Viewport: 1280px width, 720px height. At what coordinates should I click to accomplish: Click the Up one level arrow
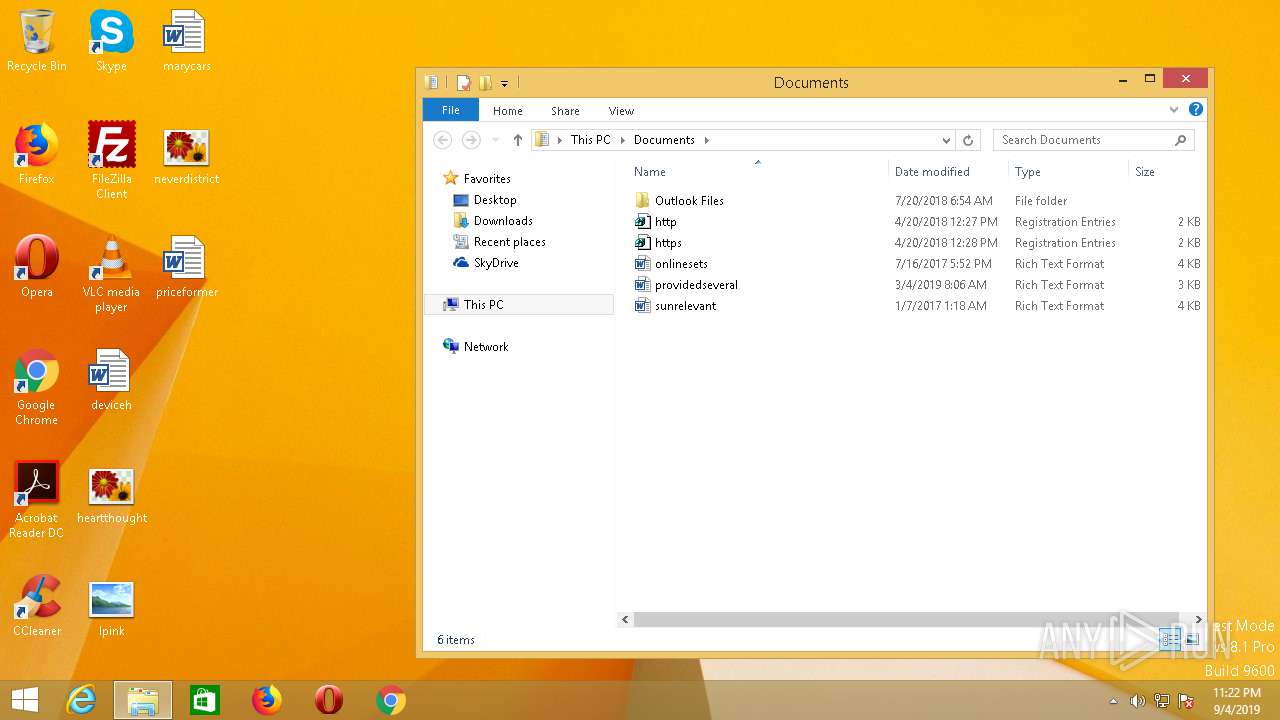[x=517, y=140]
